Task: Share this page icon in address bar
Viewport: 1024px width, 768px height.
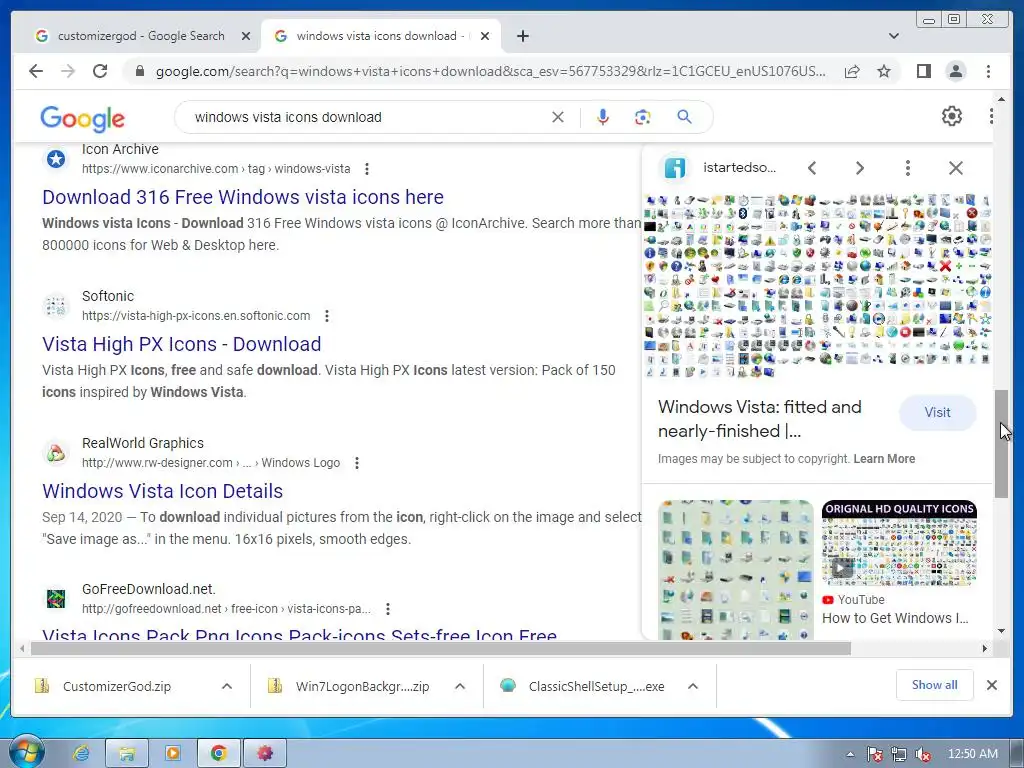Action: pos(852,71)
